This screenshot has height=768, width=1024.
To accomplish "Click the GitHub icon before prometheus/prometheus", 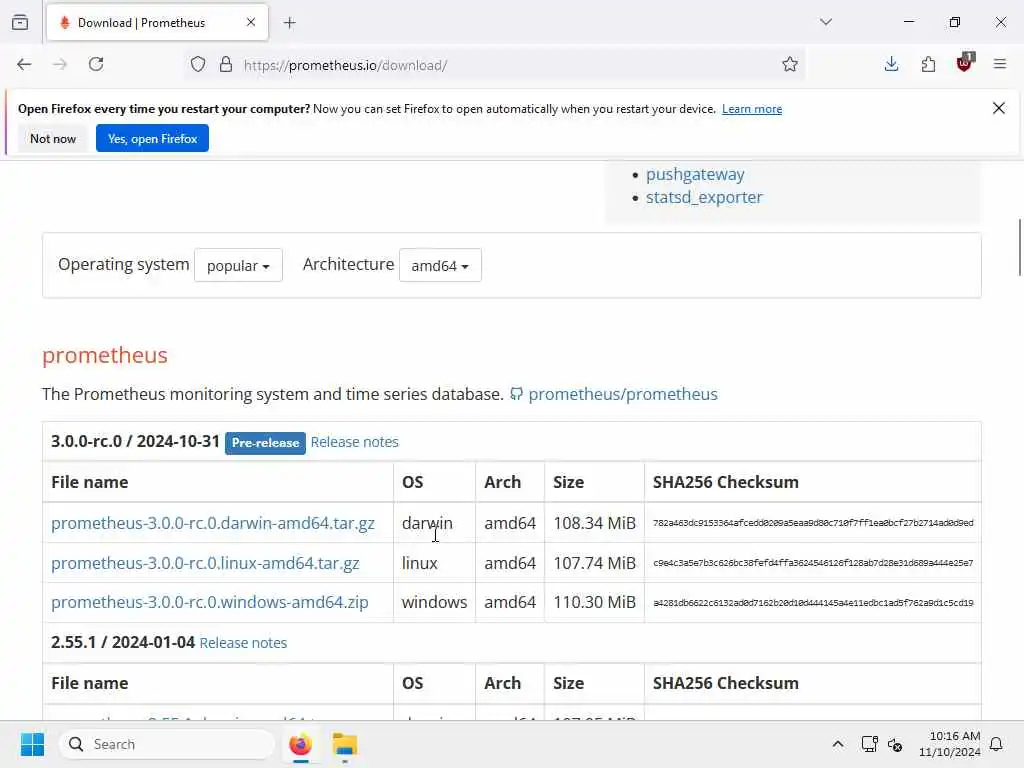I will coord(516,394).
